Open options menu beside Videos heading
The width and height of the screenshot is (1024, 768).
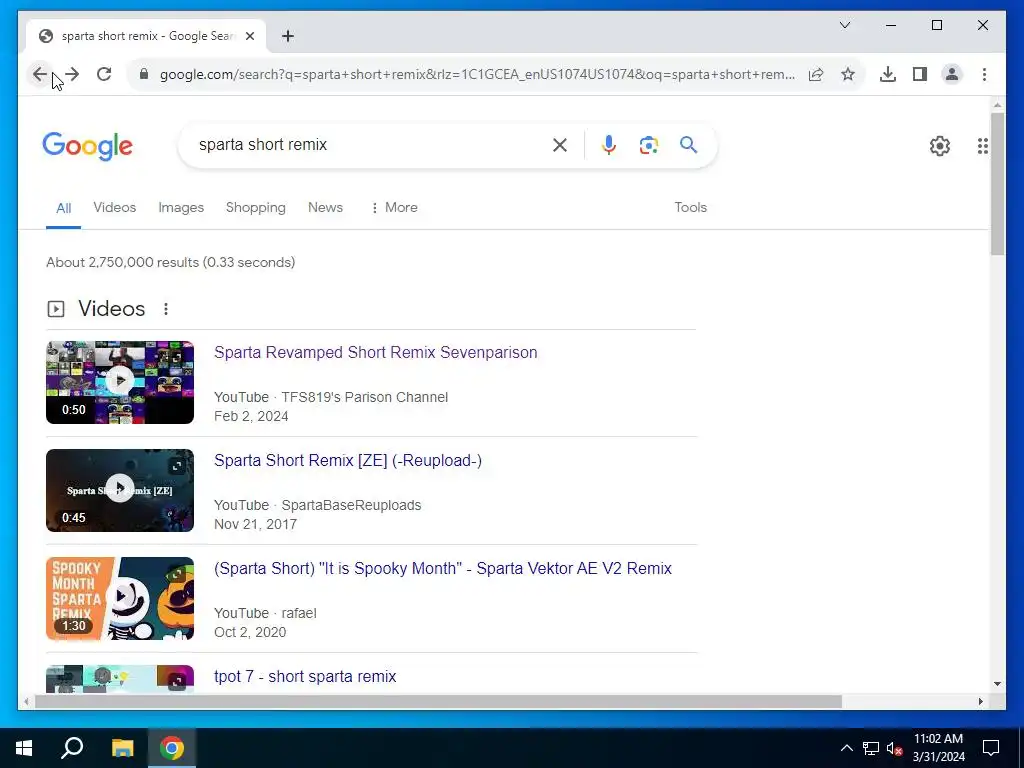(166, 309)
